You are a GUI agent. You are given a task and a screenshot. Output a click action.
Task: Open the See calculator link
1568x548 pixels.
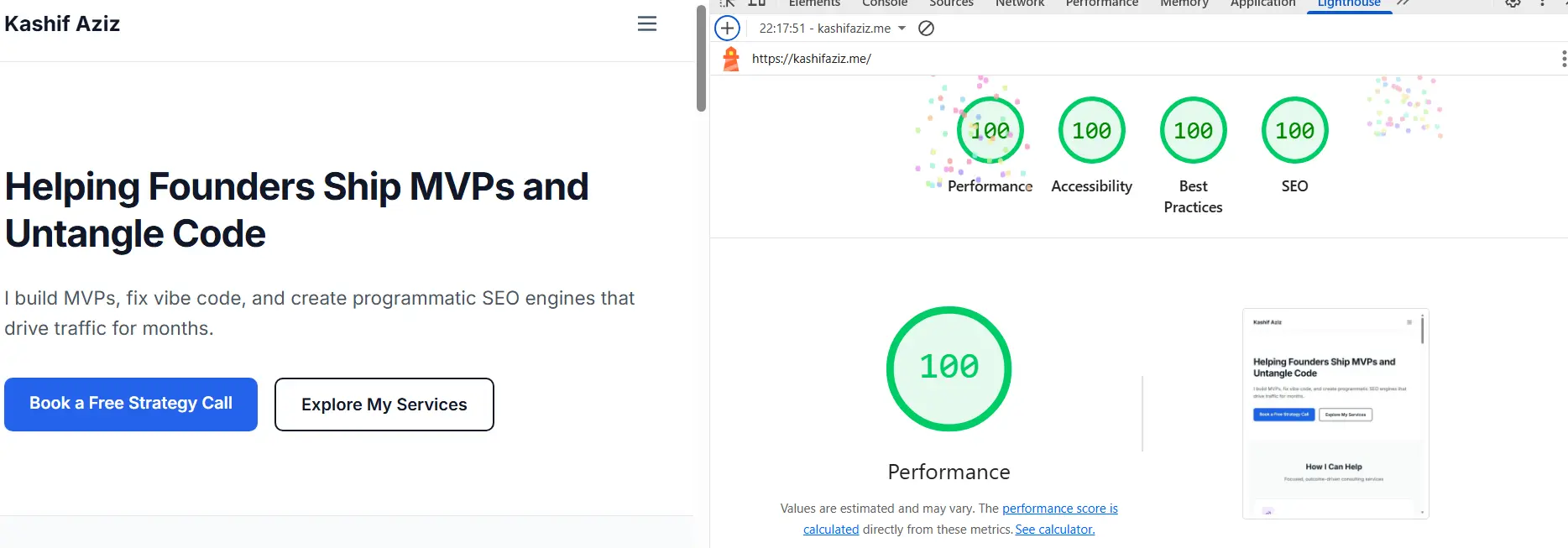tap(1055, 530)
